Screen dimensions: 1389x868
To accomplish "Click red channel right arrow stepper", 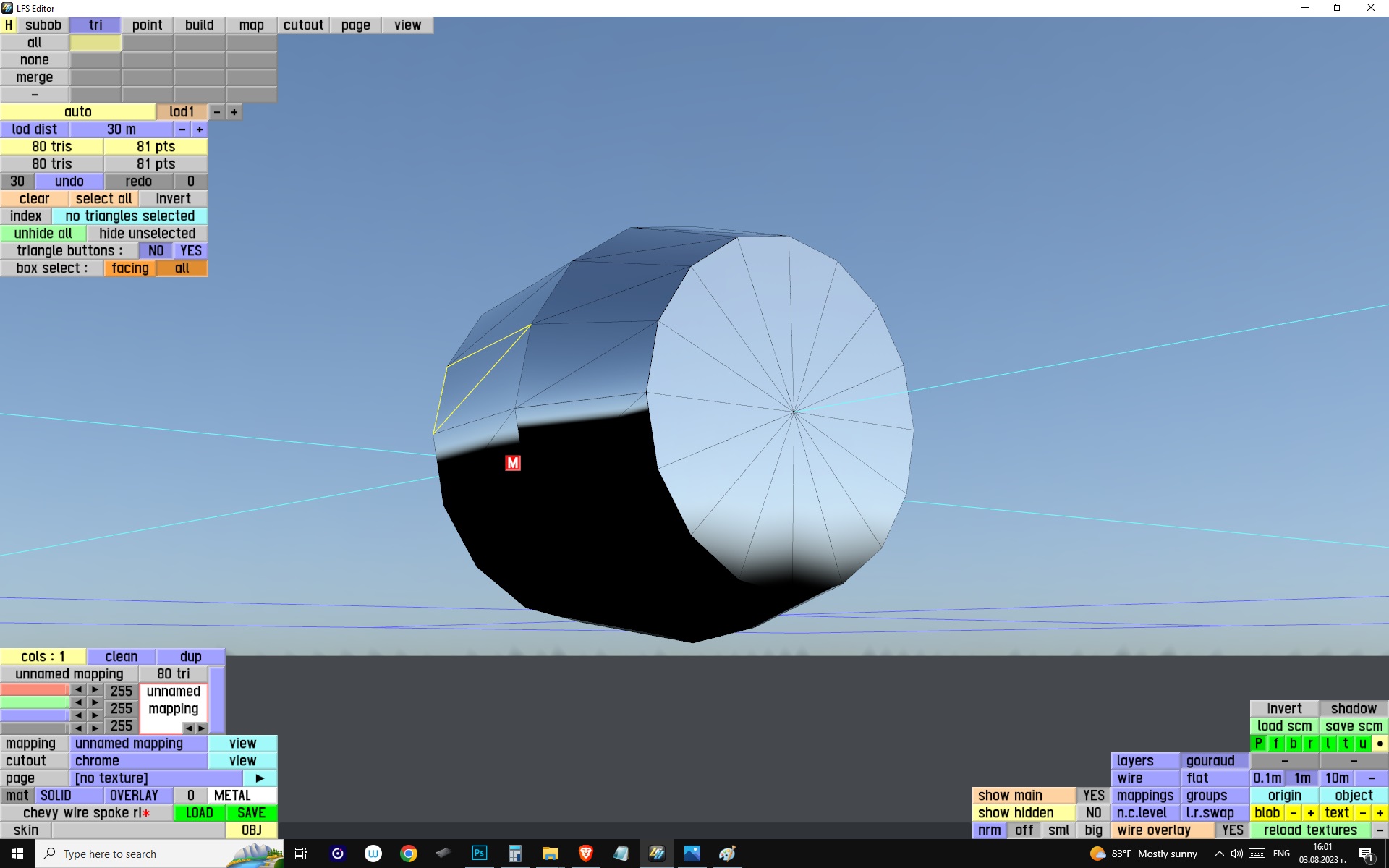I will click(x=95, y=690).
